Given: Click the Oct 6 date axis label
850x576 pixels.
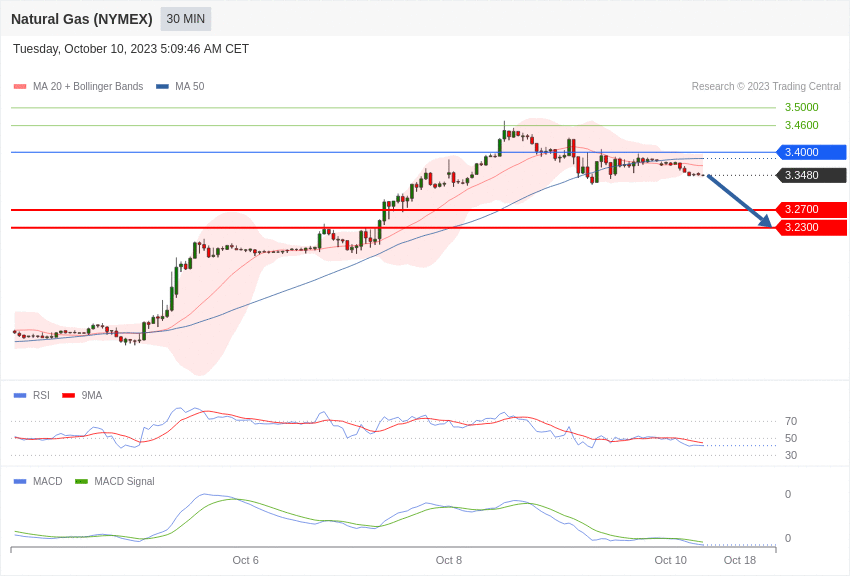Looking at the screenshot, I should click(x=245, y=560).
